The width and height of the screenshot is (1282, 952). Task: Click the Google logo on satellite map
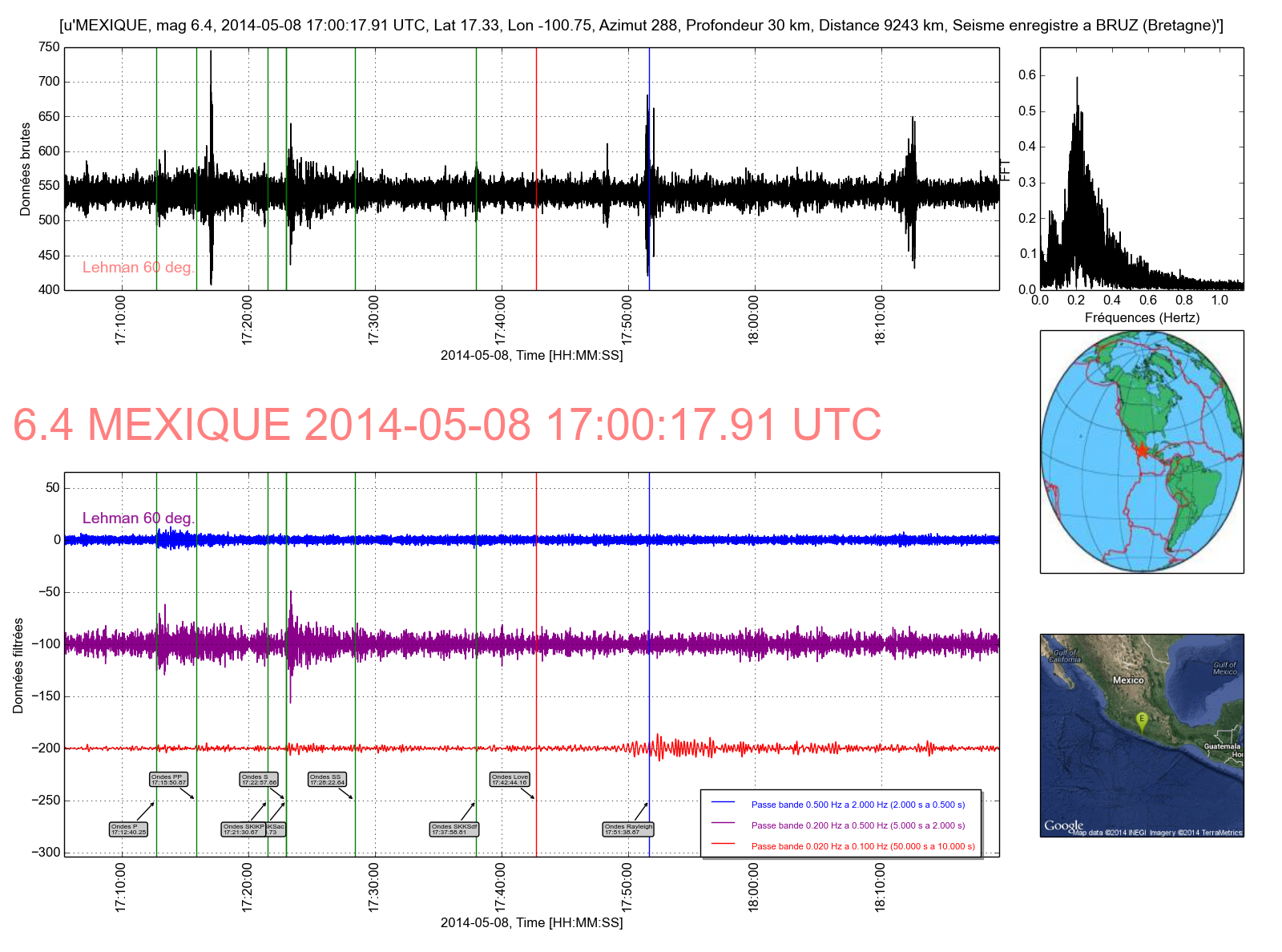coord(1063,825)
